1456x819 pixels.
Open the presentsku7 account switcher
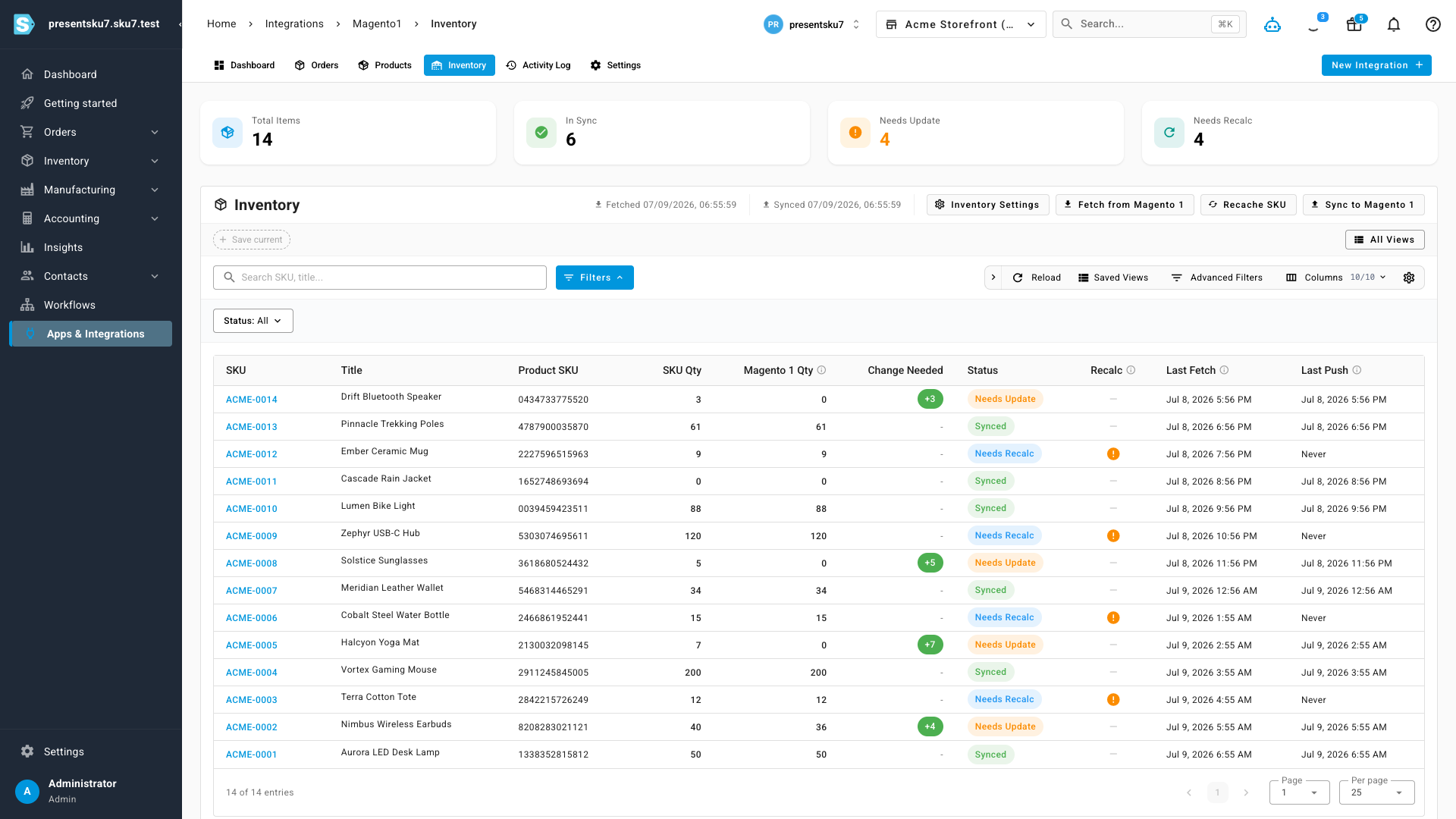[812, 24]
